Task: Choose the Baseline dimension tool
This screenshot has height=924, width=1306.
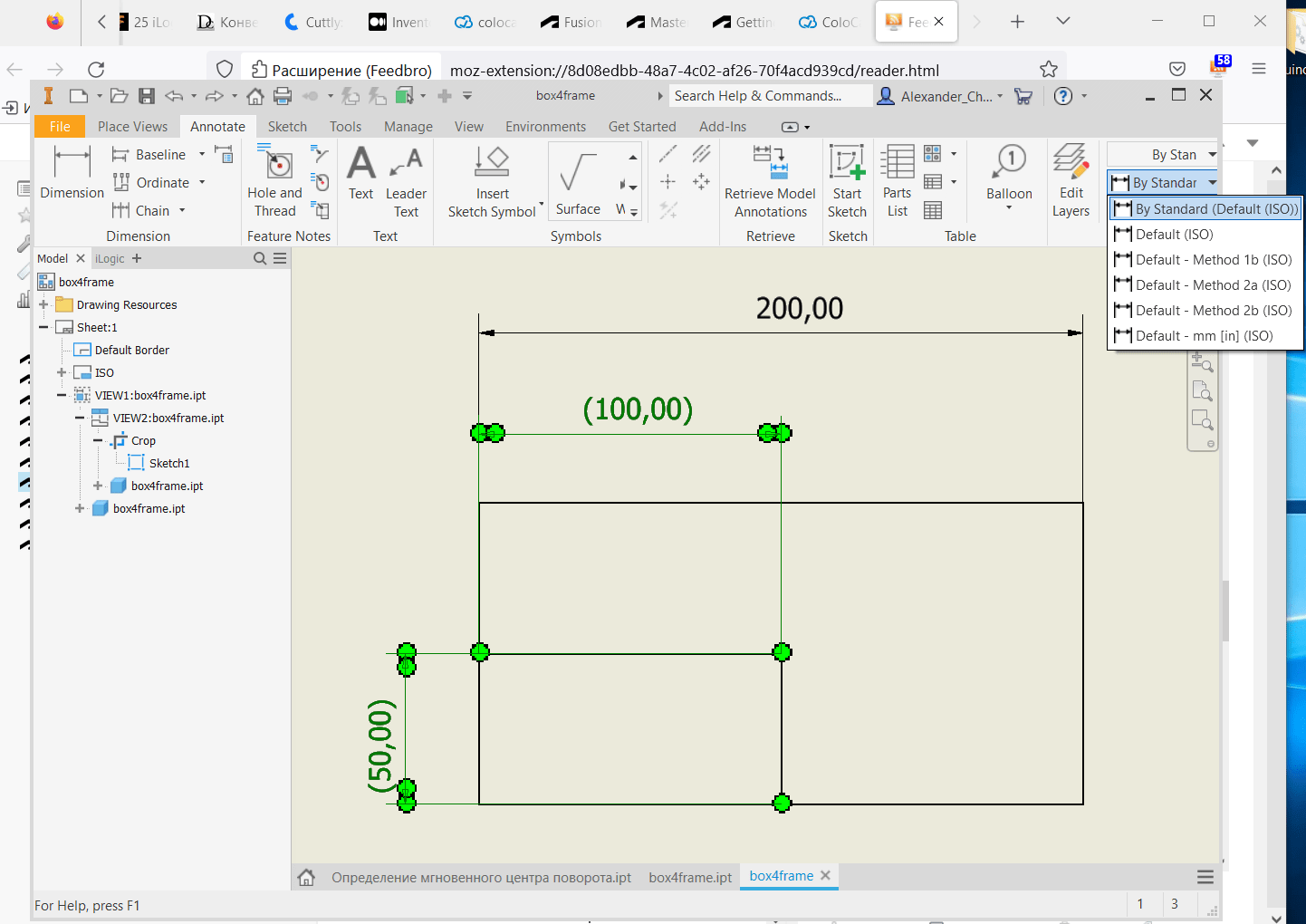Action: pyautogui.click(x=150, y=155)
